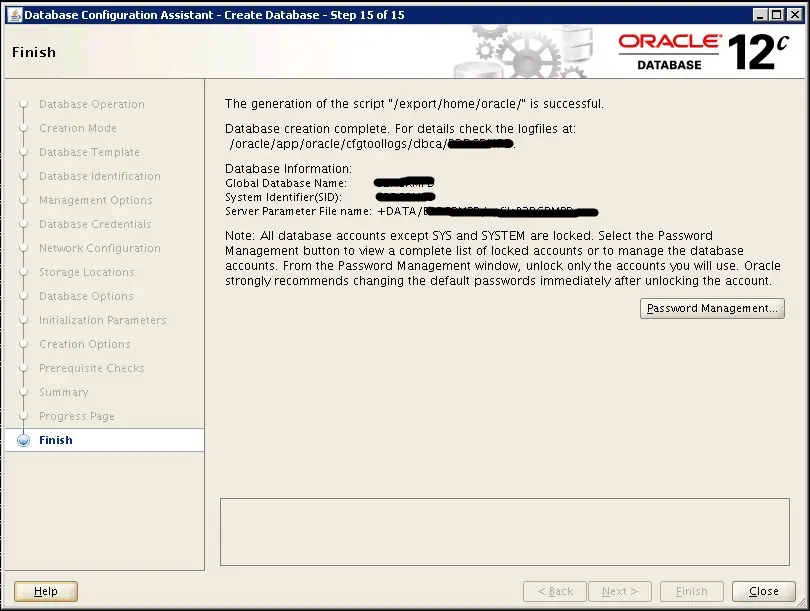Click 'Server Parameter File name:' label
This screenshot has height=611, width=810.
point(298,211)
